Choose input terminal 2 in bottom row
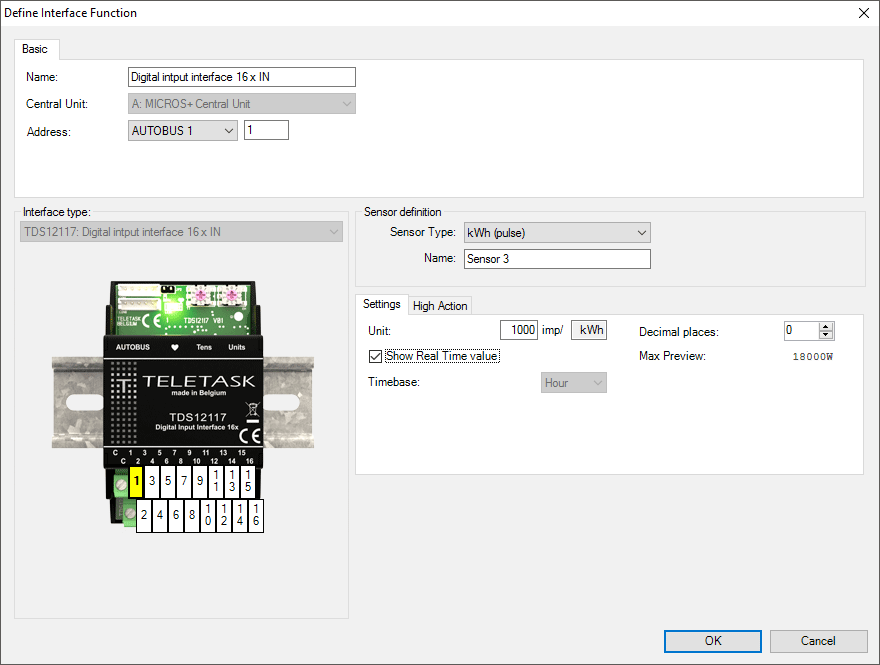The width and height of the screenshot is (880, 665). pyautogui.click(x=145, y=515)
